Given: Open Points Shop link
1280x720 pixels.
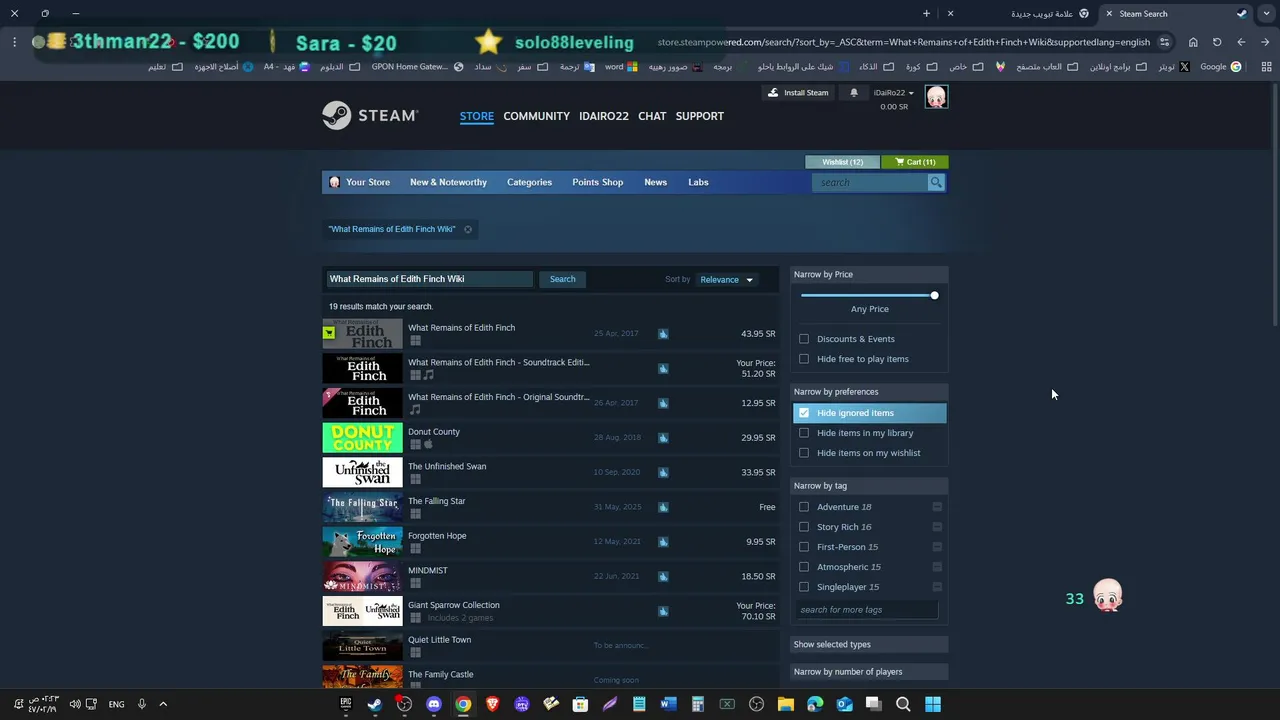Looking at the screenshot, I should coord(597,182).
